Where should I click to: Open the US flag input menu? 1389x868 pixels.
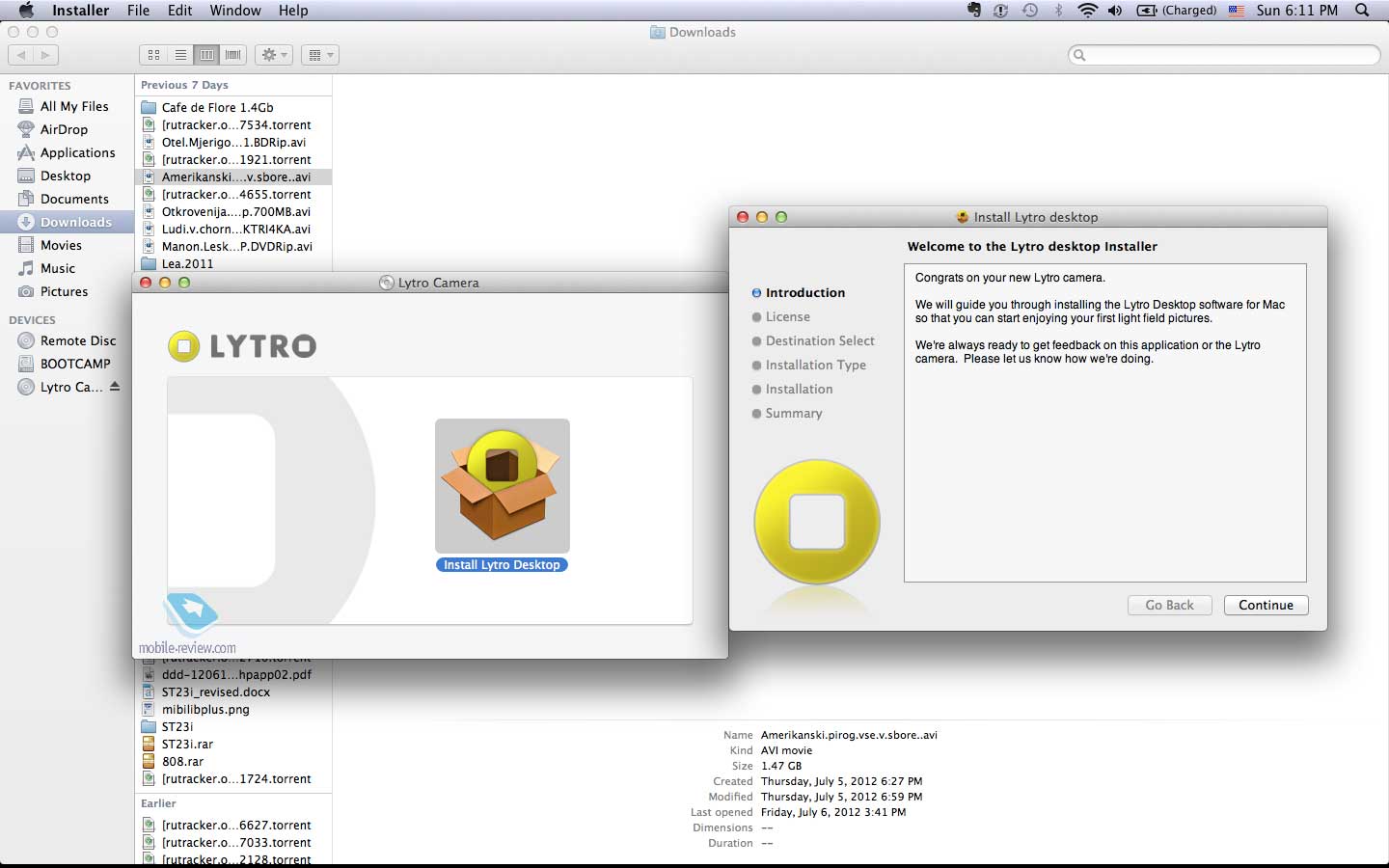pos(1236,11)
